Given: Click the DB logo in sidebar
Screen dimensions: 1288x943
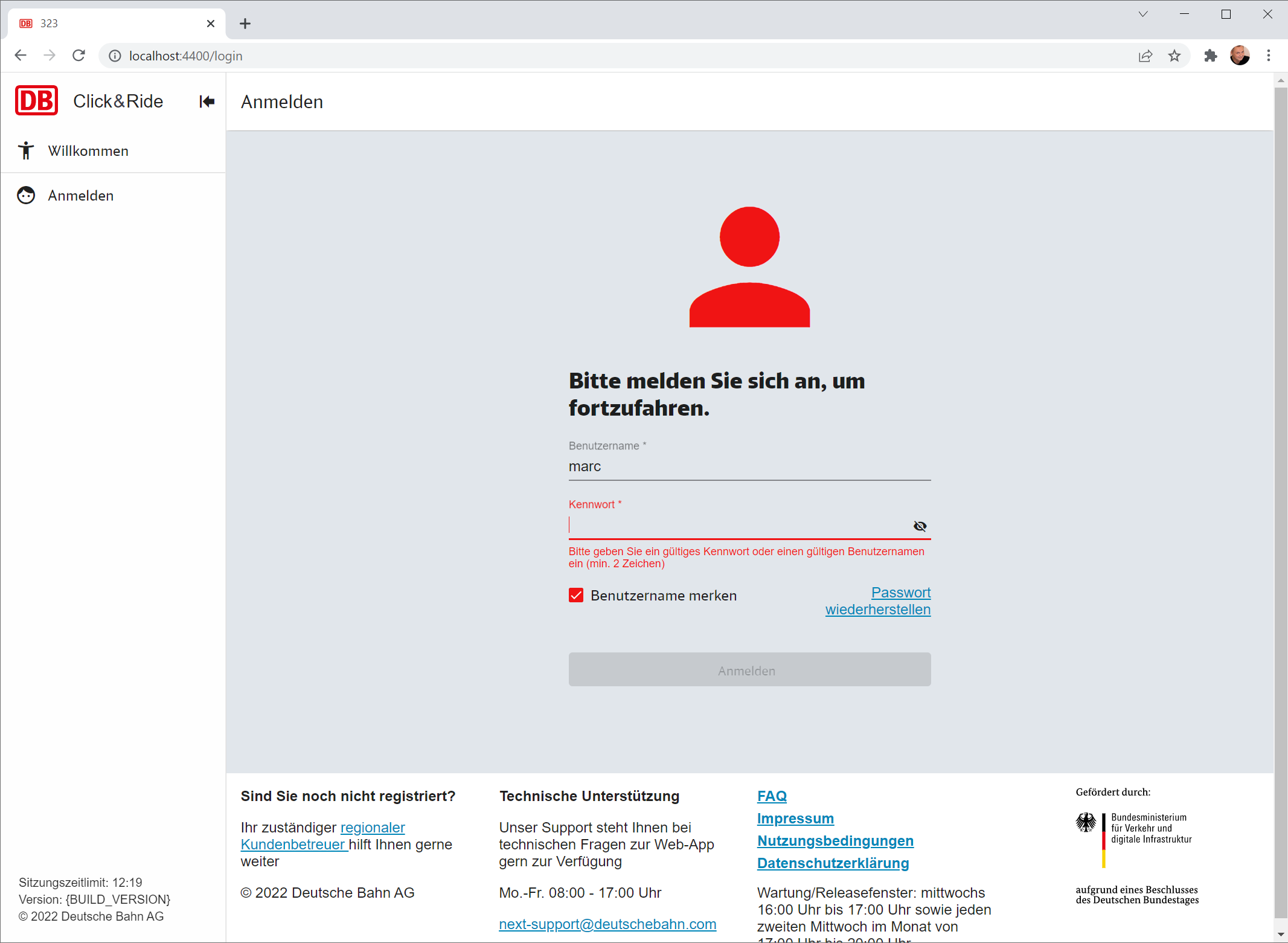Looking at the screenshot, I should pyautogui.click(x=36, y=101).
